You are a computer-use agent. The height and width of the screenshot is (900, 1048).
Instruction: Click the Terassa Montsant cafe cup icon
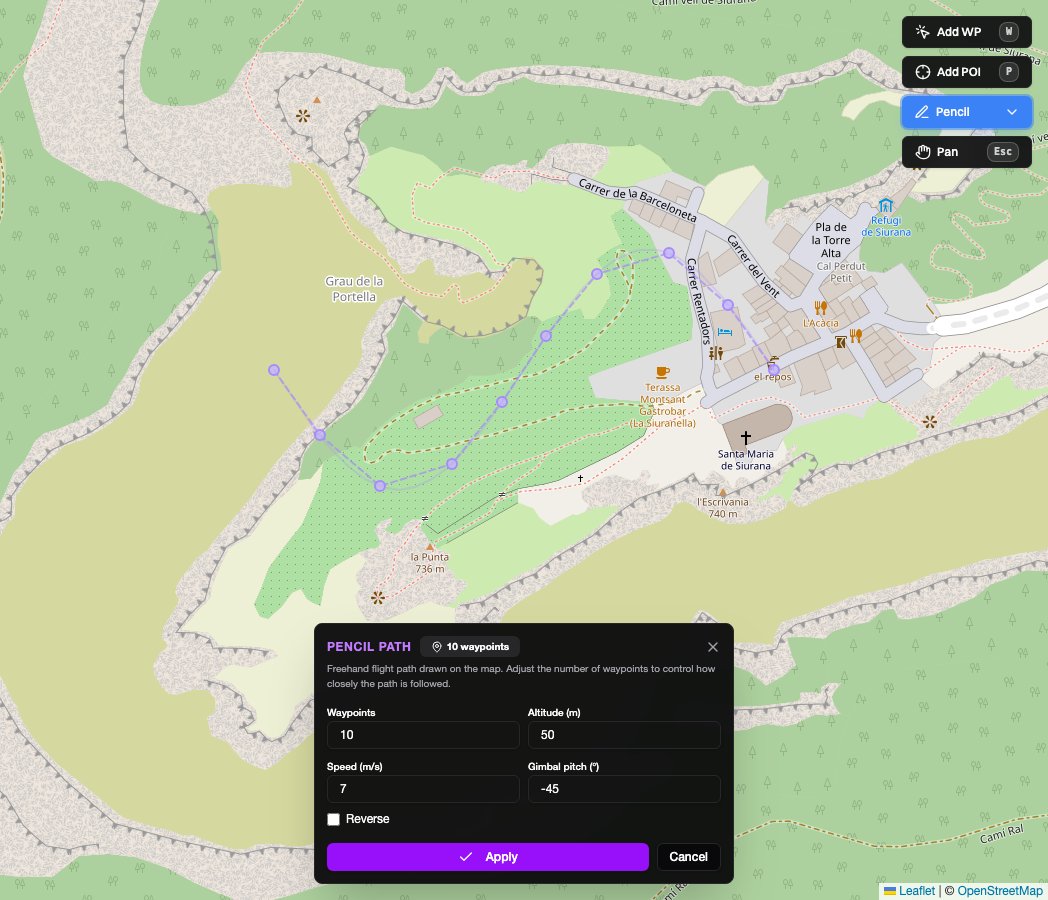pyautogui.click(x=662, y=372)
